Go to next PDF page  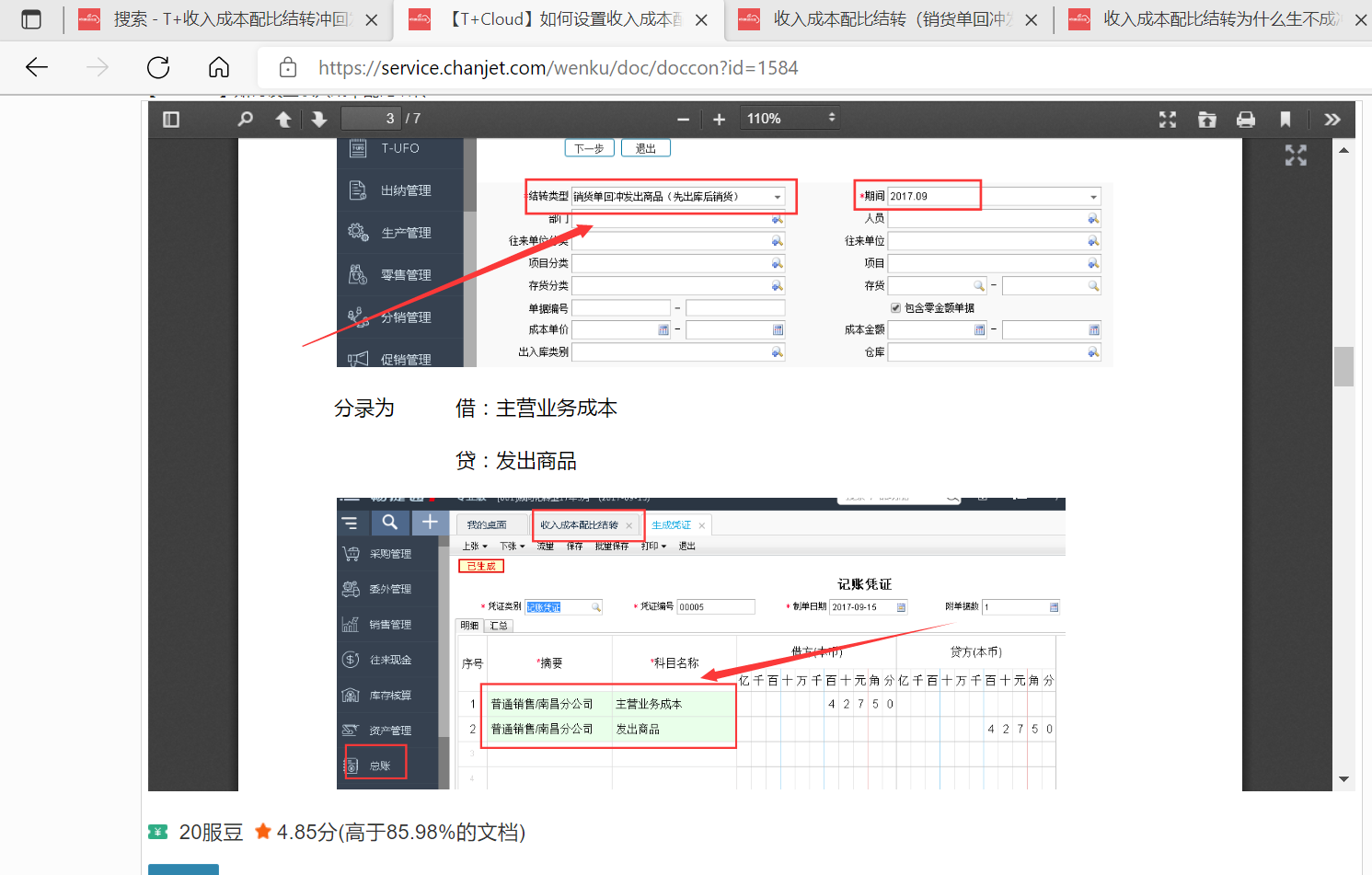[x=319, y=120]
